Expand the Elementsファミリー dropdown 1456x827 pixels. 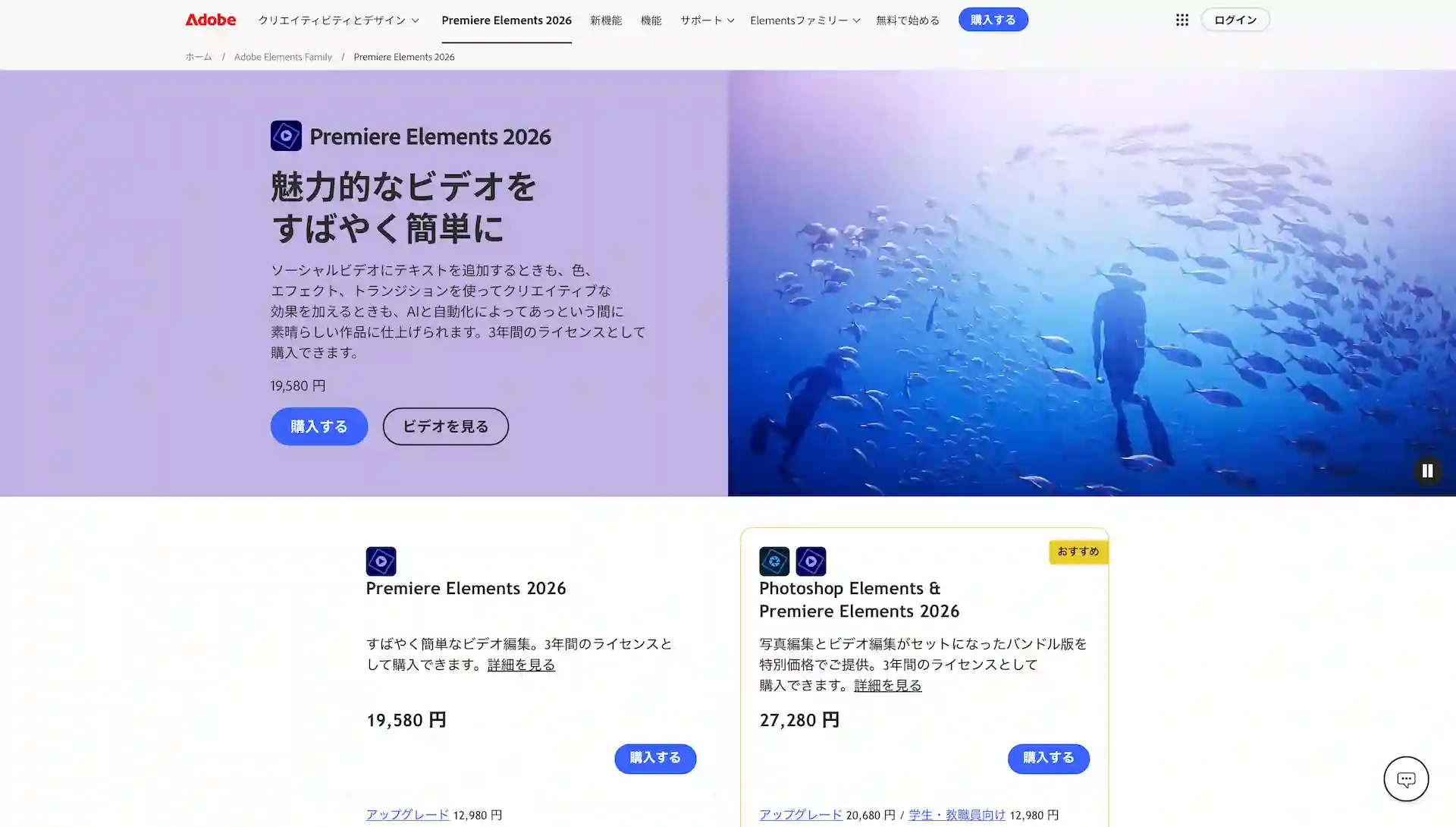[805, 20]
